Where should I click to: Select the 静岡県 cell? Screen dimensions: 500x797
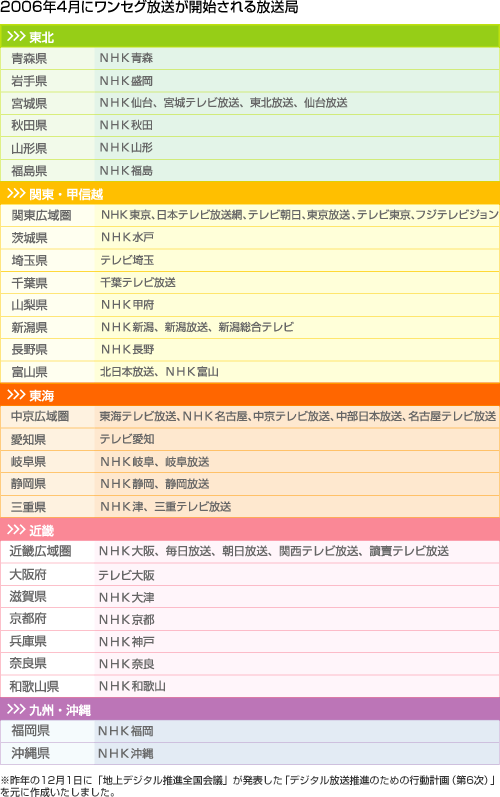[47, 484]
